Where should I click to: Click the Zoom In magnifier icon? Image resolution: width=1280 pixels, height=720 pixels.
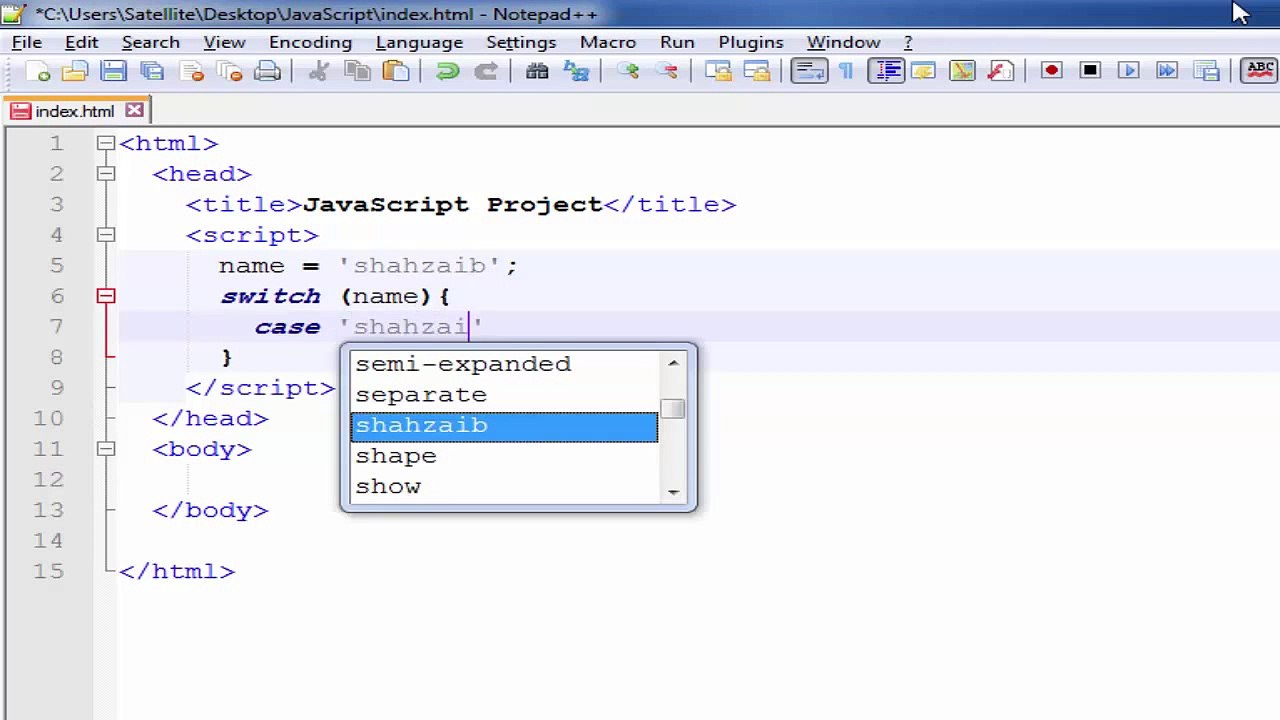(627, 71)
